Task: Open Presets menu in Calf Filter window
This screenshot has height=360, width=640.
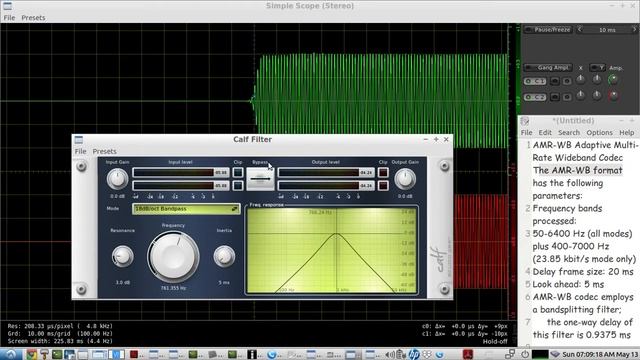Action: 104,151
